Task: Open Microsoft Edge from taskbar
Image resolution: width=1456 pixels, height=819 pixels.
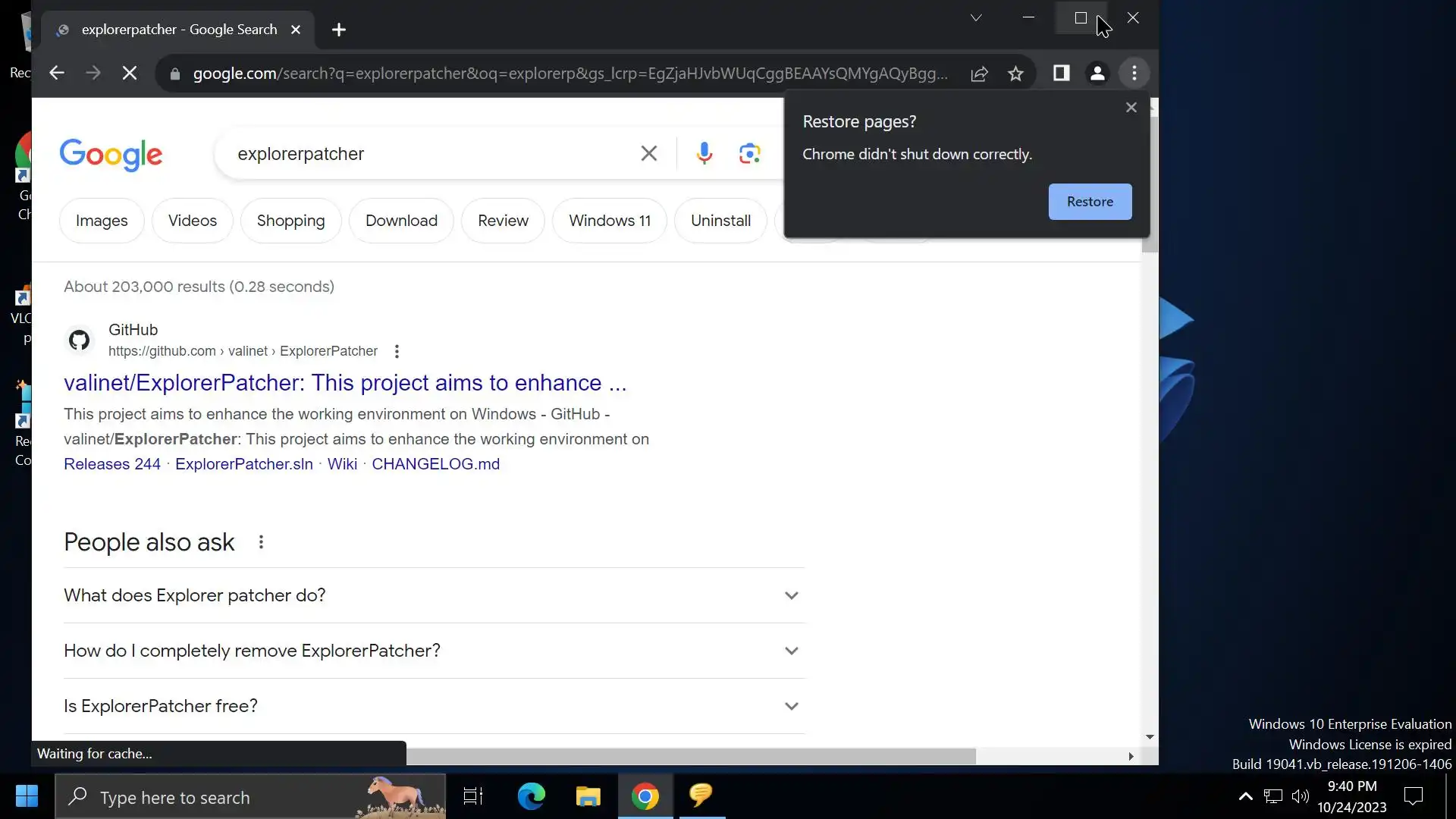Action: [x=531, y=796]
